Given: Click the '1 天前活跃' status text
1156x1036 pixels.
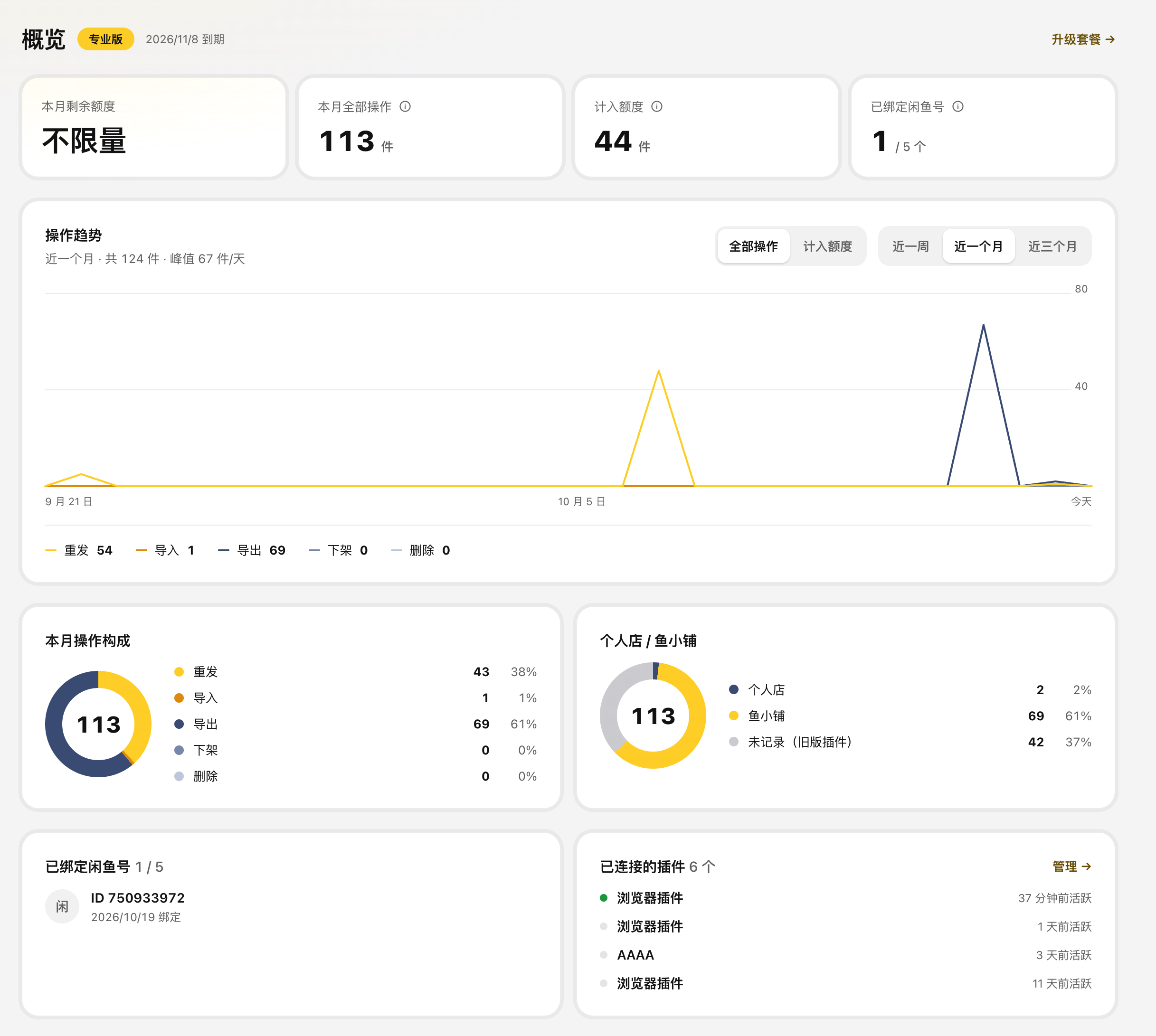Looking at the screenshot, I should [1064, 926].
